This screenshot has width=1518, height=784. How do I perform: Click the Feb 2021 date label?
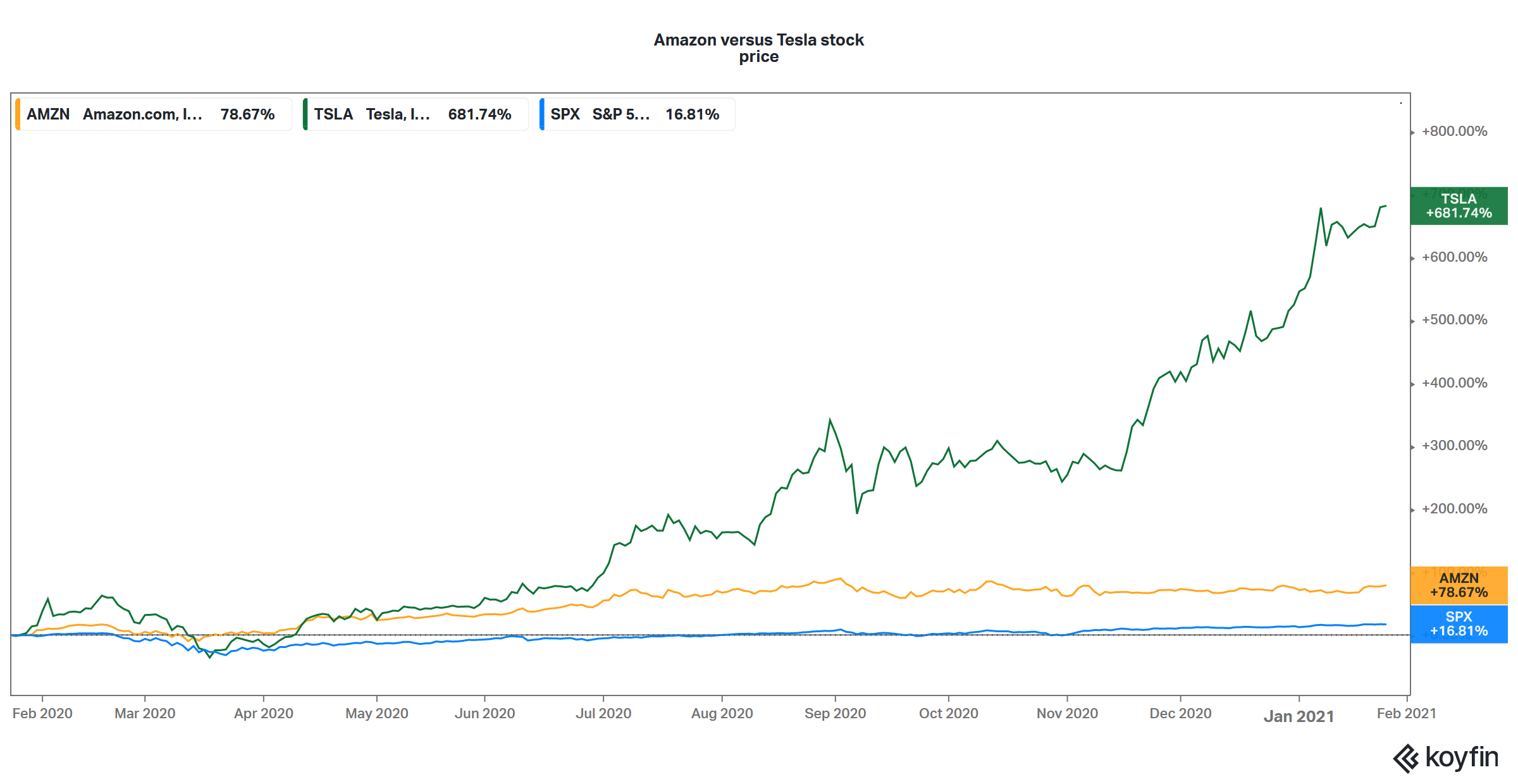(1407, 713)
